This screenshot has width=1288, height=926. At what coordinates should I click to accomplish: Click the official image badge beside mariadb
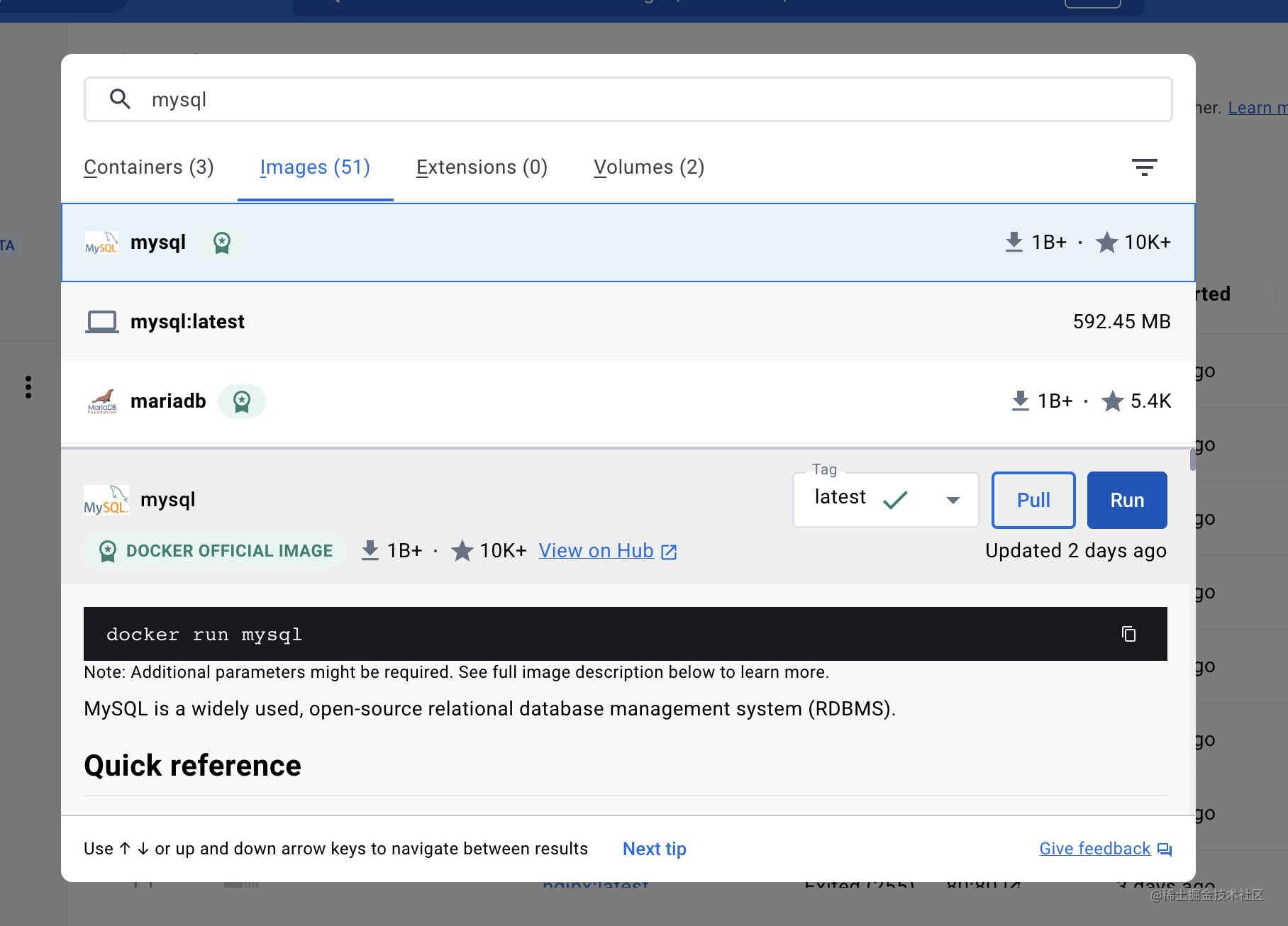242,401
